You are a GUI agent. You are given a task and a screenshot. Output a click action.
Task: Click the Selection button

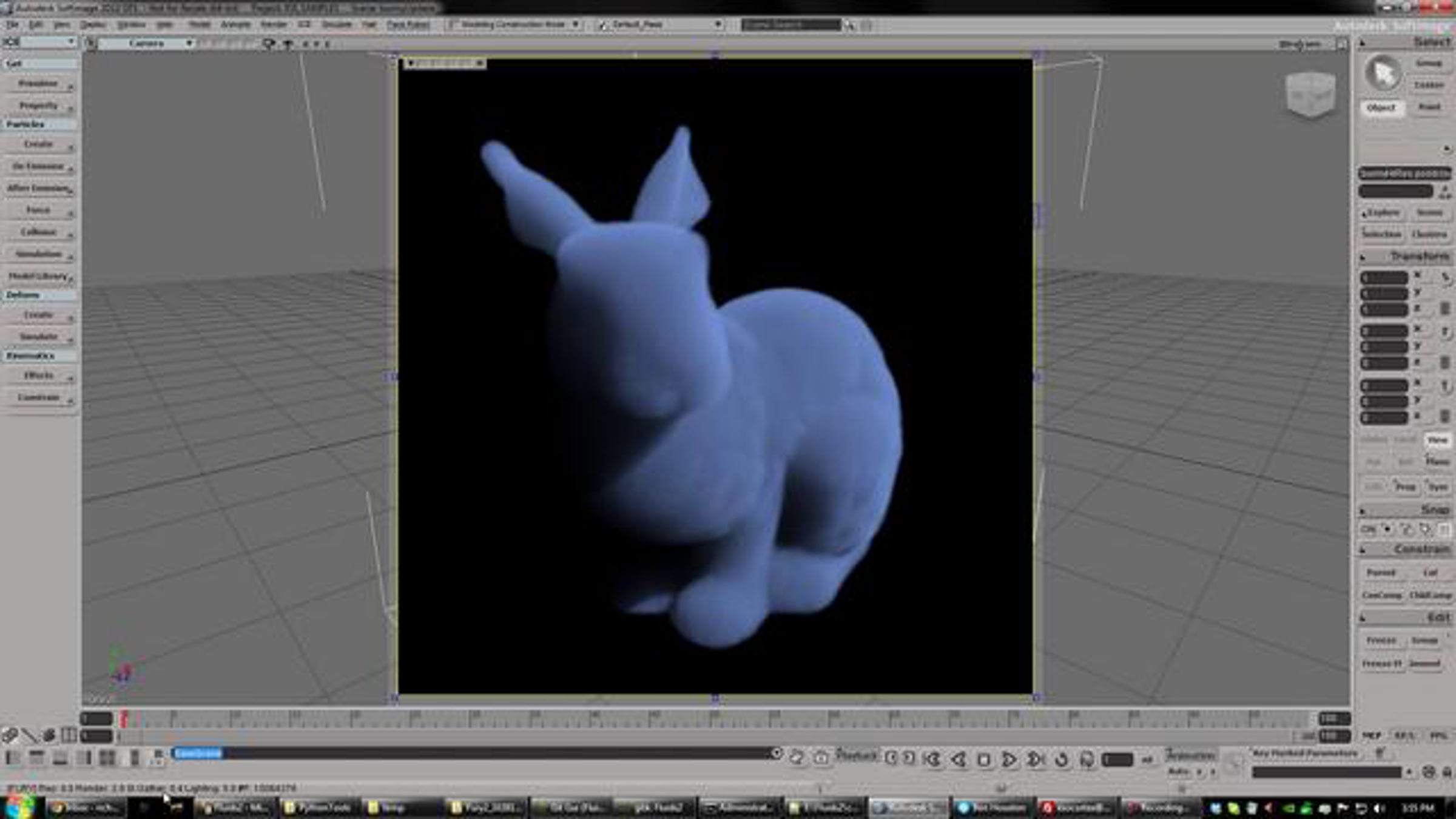(1381, 234)
